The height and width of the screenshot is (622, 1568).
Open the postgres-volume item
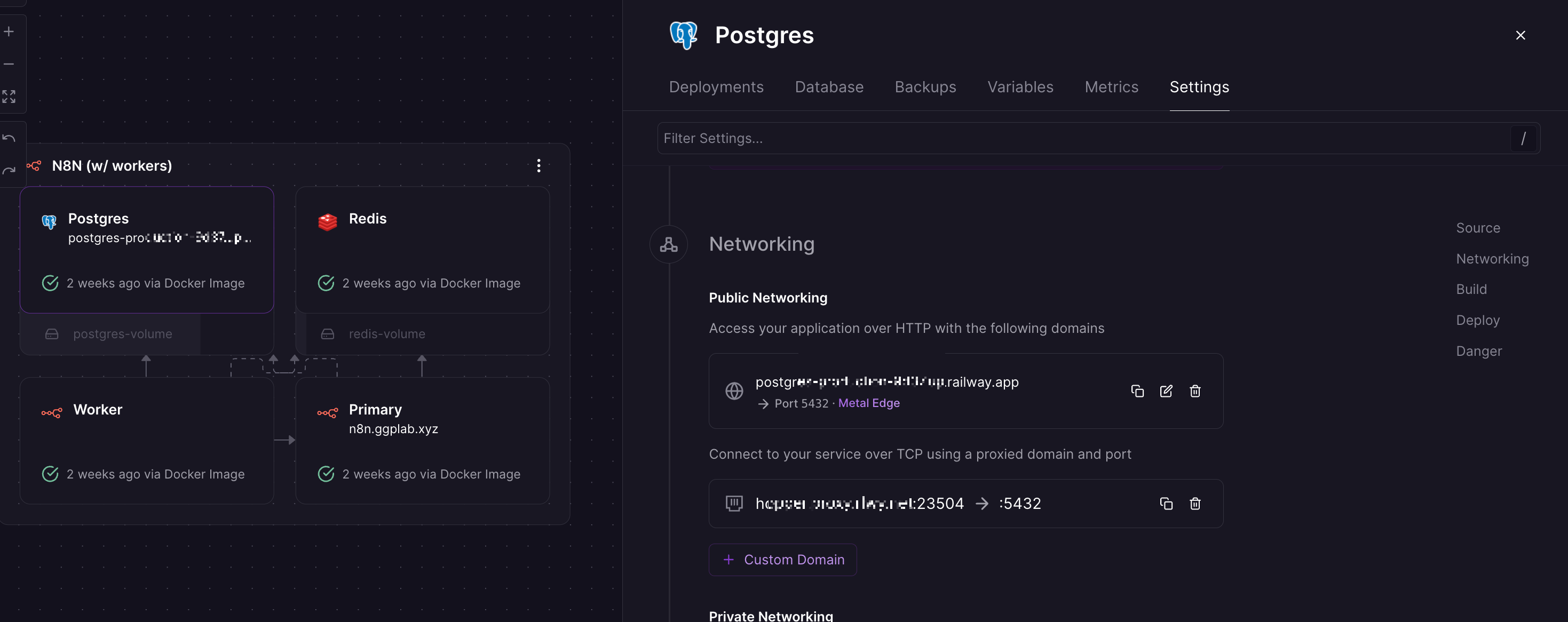click(x=122, y=333)
